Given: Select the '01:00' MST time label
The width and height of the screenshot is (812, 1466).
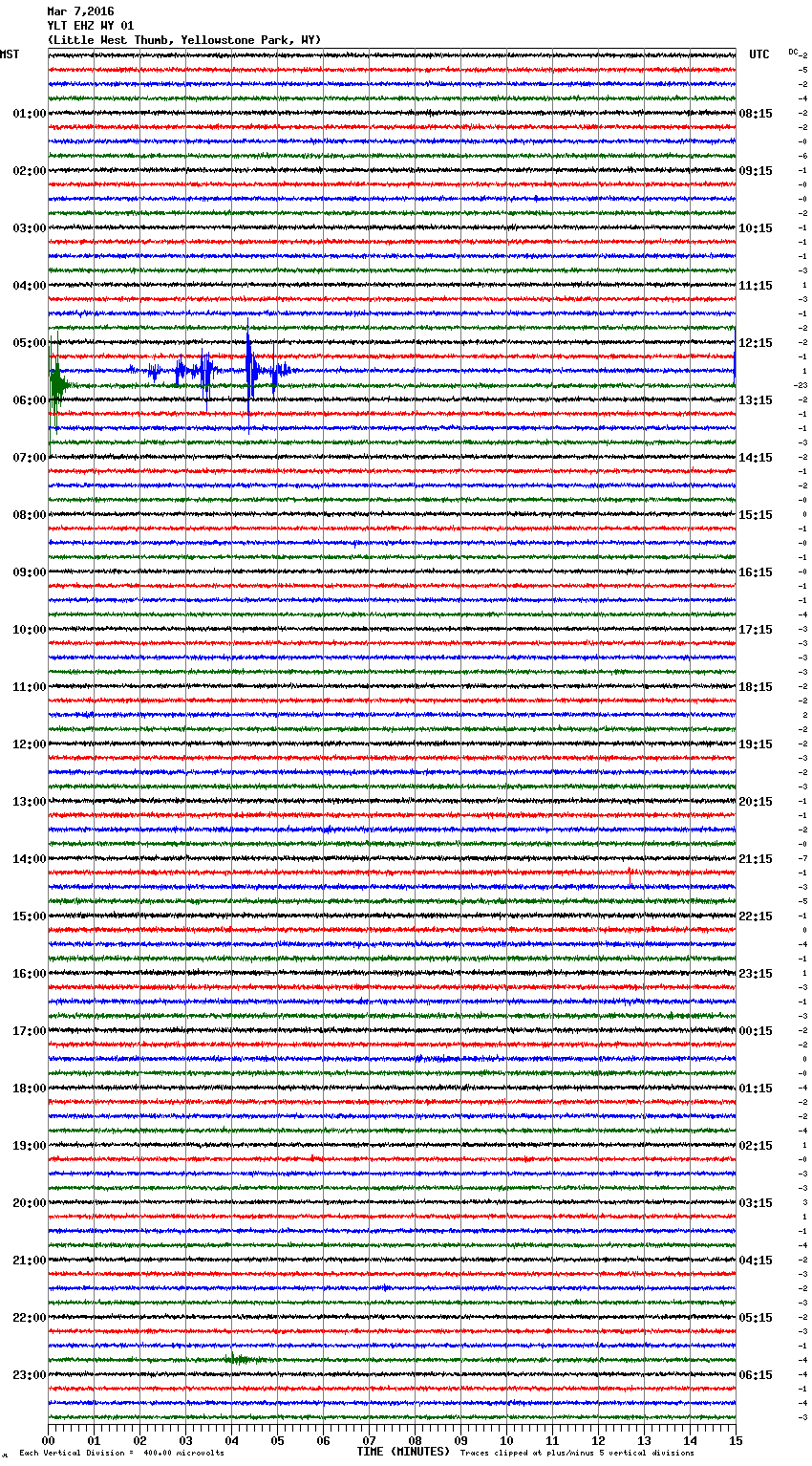Looking at the screenshot, I should click(29, 114).
